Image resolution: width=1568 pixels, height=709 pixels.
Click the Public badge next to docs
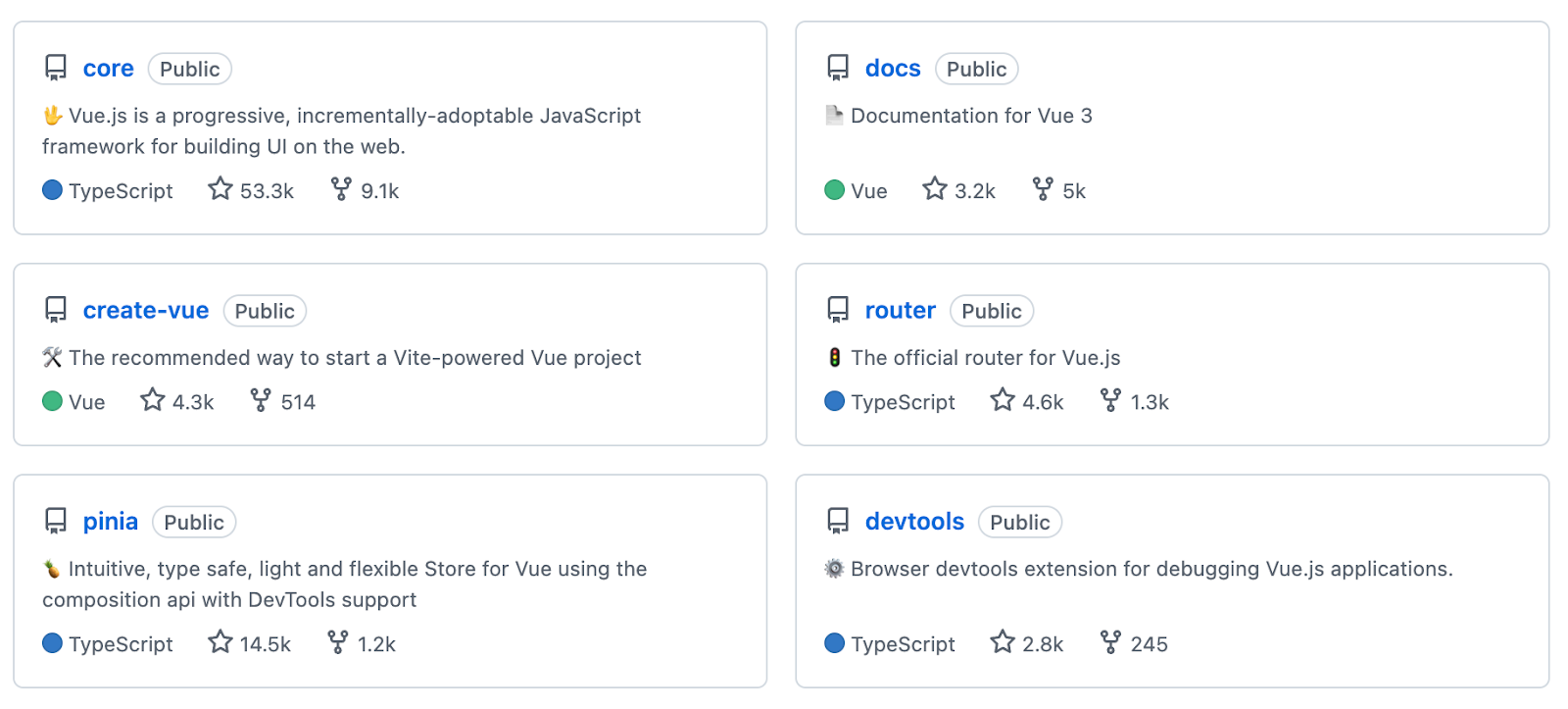click(x=977, y=69)
